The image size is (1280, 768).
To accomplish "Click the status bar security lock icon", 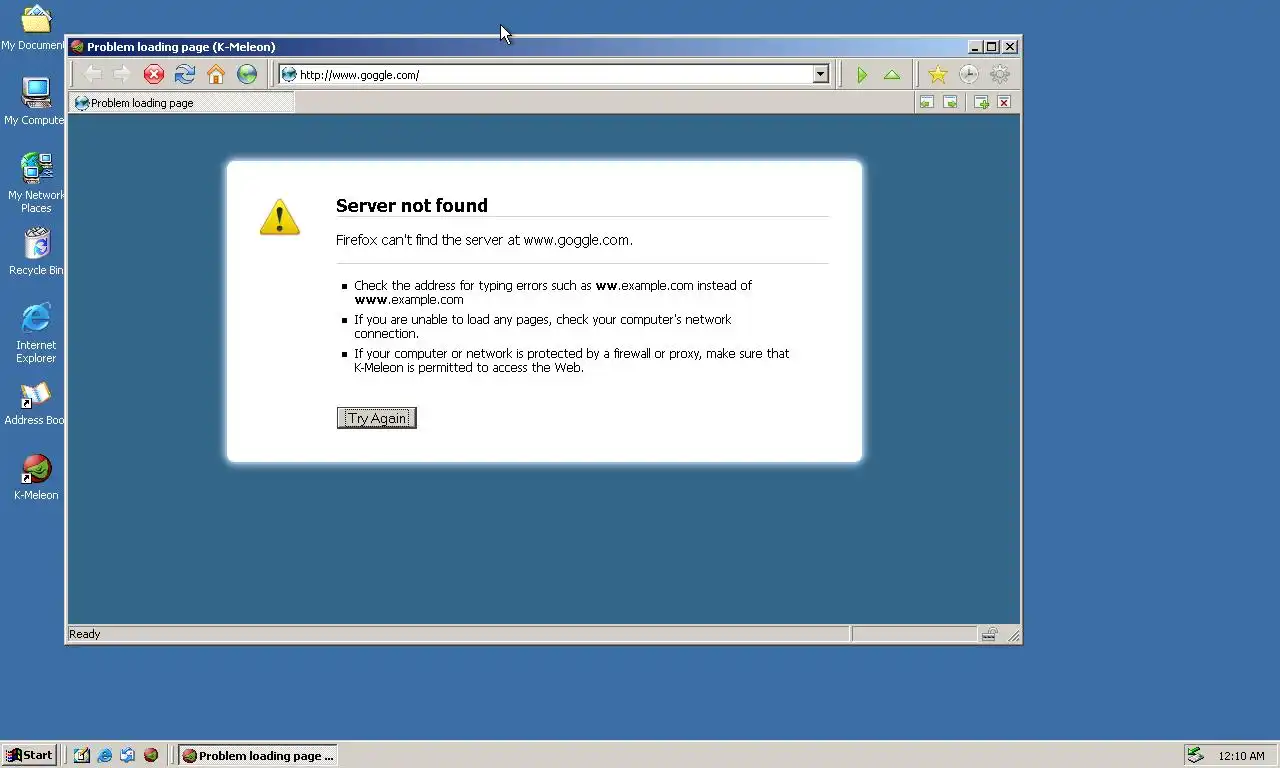I will tap(989, 634).
